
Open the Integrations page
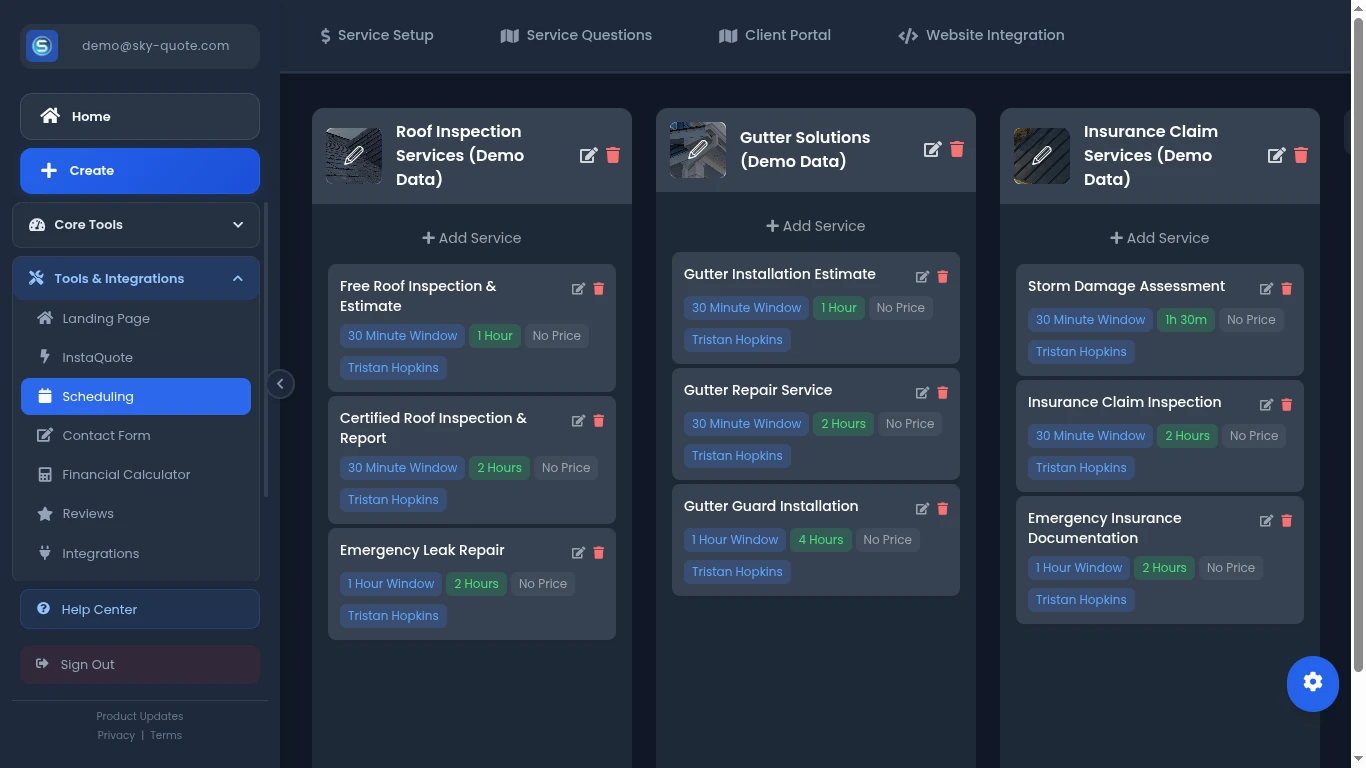[100, 553]
